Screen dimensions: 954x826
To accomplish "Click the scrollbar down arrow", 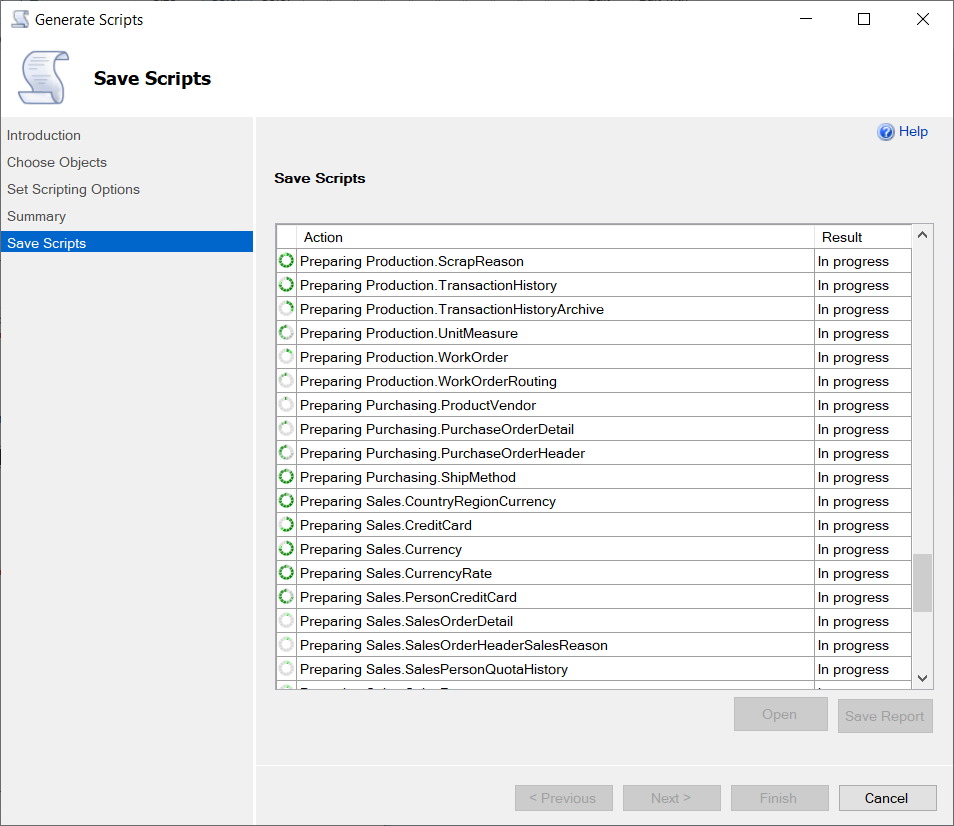I will click(x=921, y=678).
